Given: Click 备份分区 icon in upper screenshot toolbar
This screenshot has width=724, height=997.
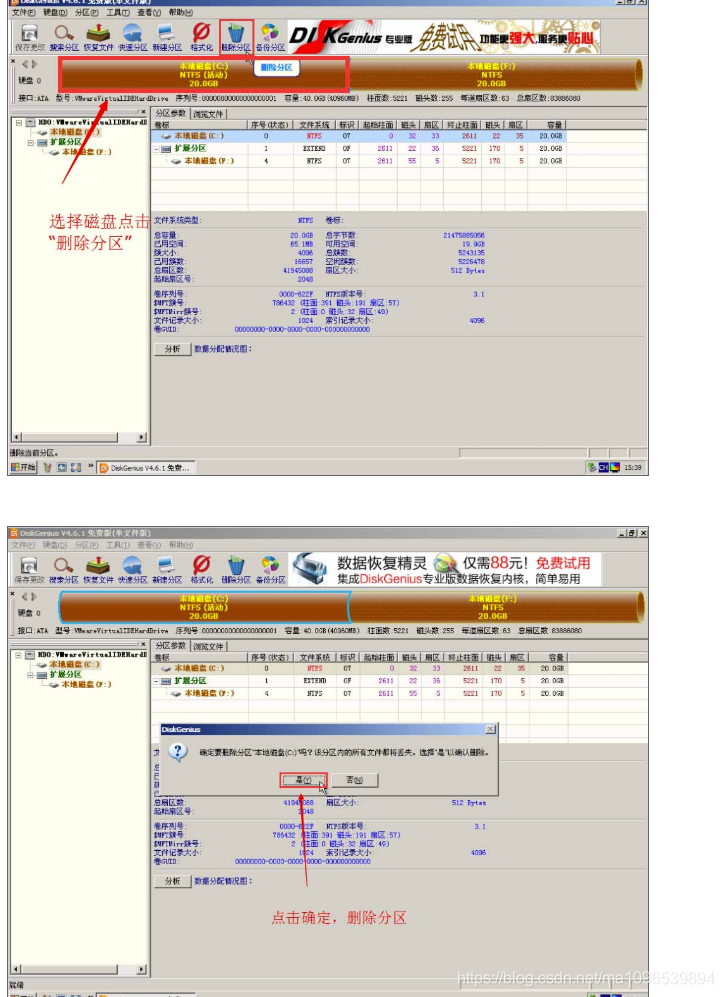Looking at the screenshot, I should click(x=270, y=32).
